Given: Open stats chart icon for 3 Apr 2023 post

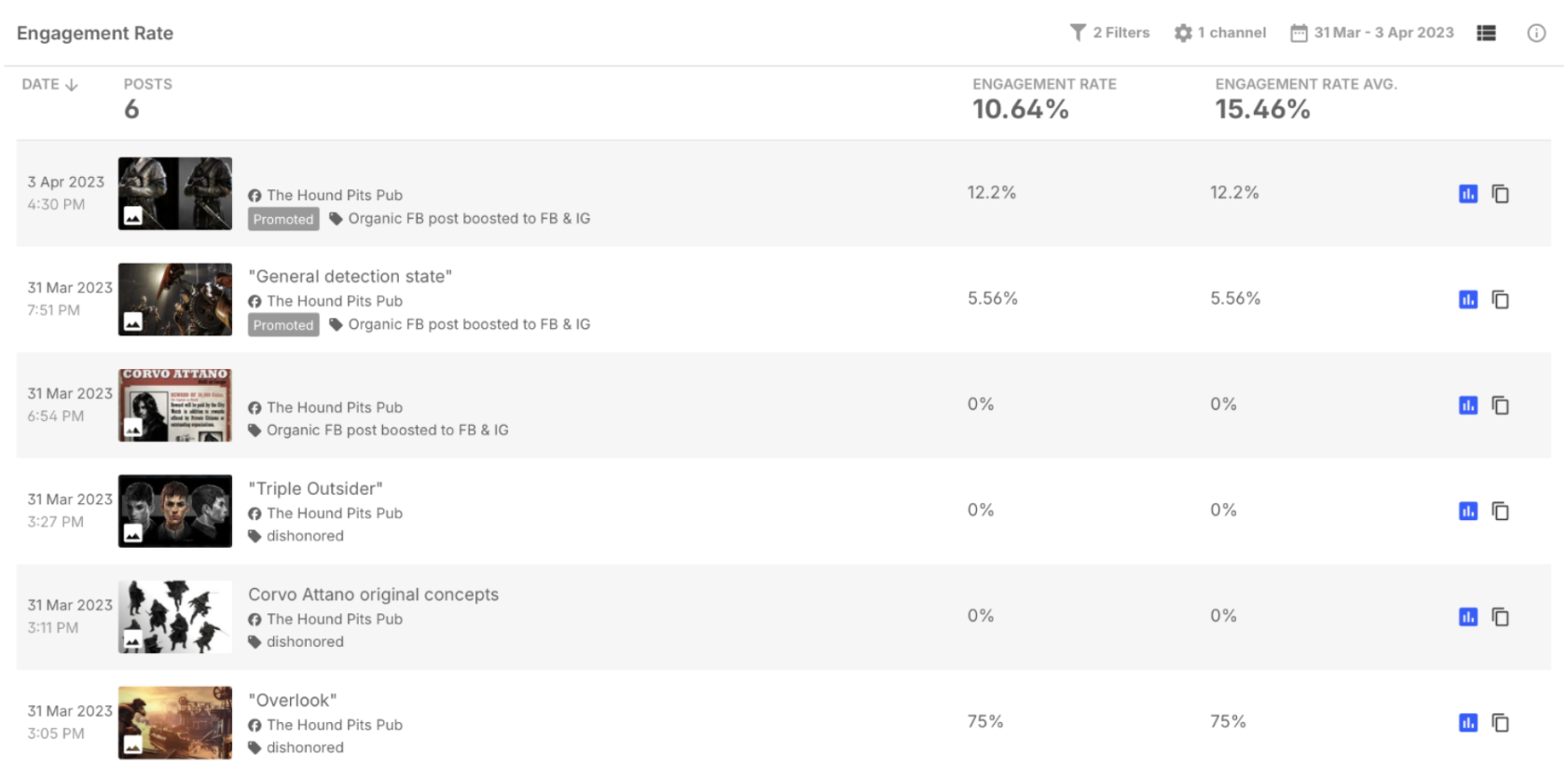Looking at the screenshot, I should 1467,194.
